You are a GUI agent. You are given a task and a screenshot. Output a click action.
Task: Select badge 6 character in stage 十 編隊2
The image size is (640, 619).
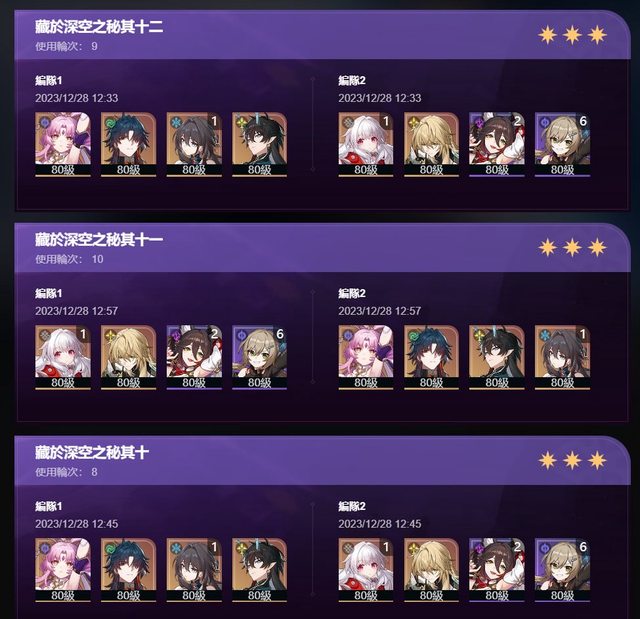coord(562,570)
